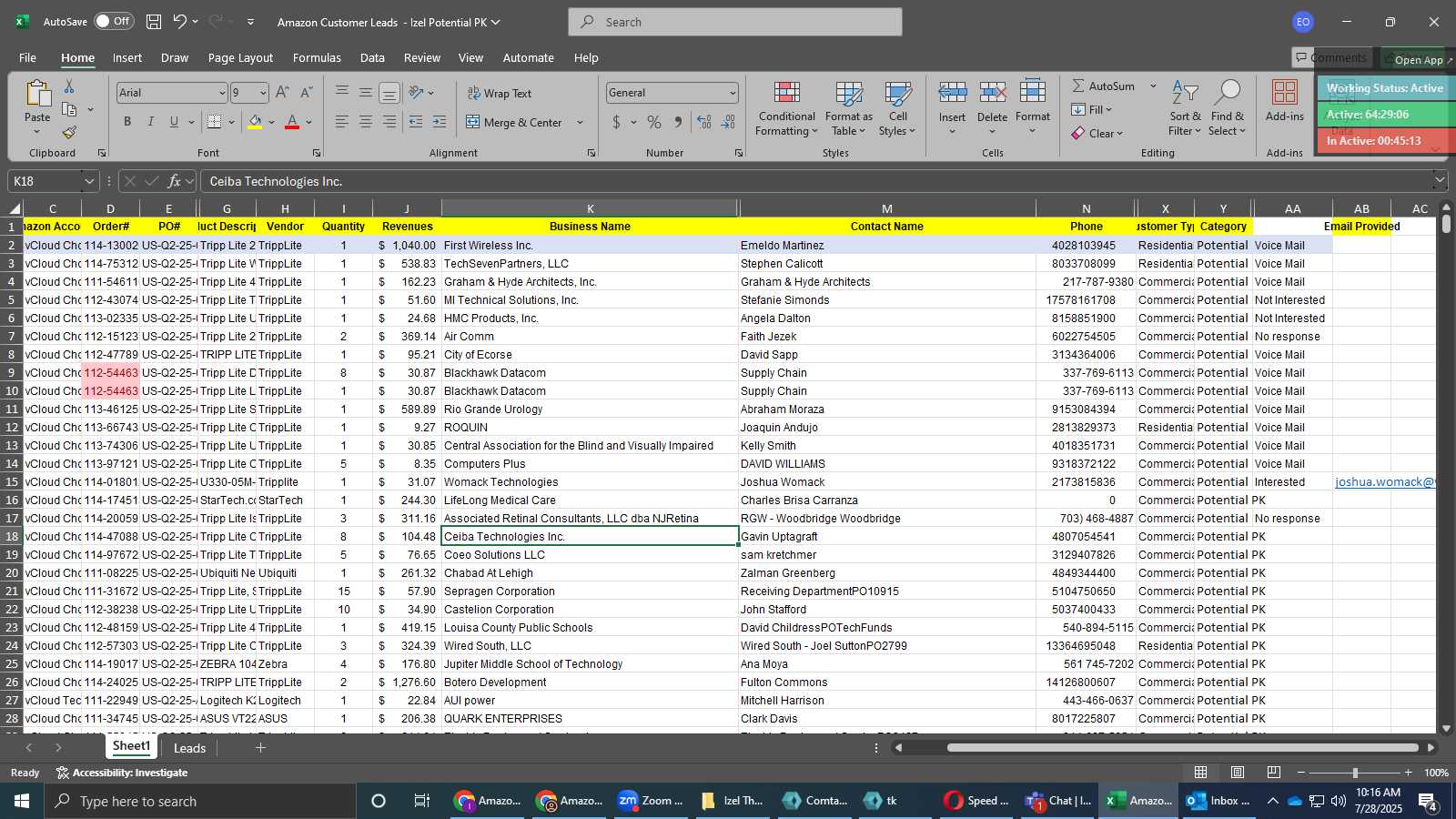The width and height of the screenshot is (1456, 819).
Task: Click Decrease Decimal icon
Action: coord(728,122)
